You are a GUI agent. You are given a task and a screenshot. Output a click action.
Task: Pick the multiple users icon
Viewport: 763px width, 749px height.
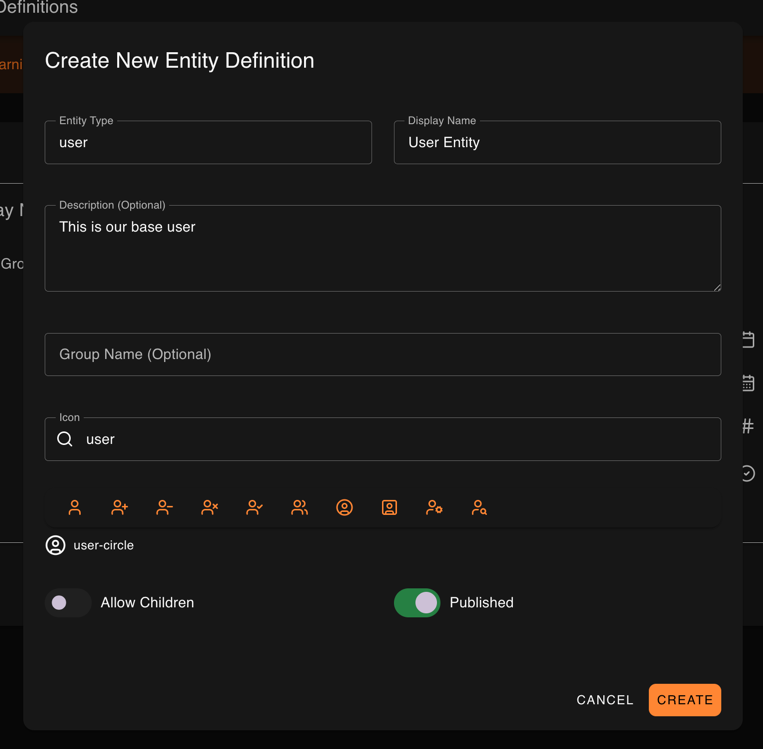click(299, 508)
